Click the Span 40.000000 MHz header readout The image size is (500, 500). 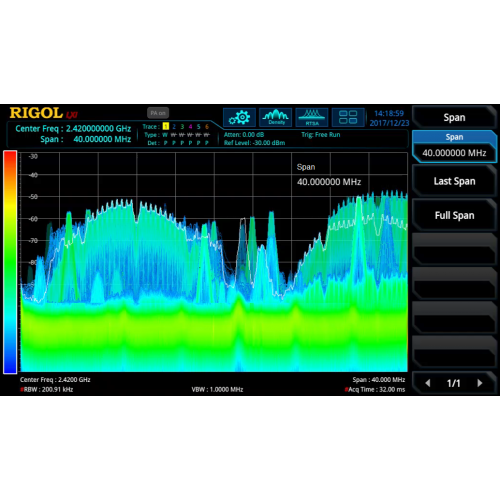[x=85, y=139]
